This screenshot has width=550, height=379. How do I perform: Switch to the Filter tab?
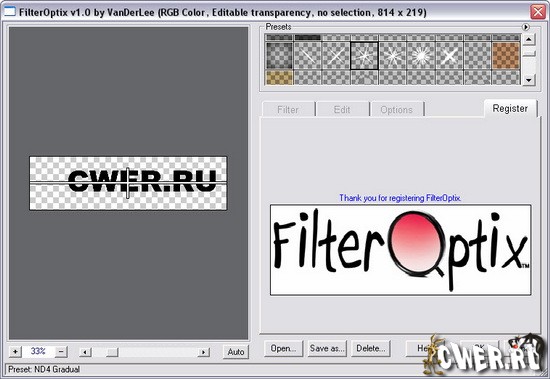[x=288, y=109]
